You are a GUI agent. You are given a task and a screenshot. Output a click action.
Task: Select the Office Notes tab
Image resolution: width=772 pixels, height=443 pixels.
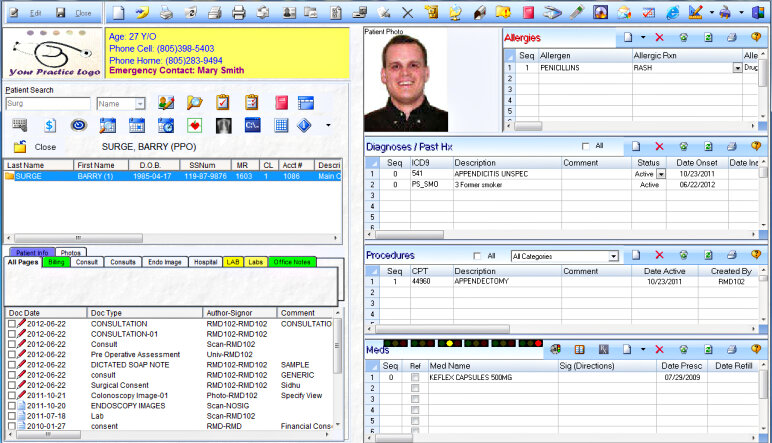point(292,262)
